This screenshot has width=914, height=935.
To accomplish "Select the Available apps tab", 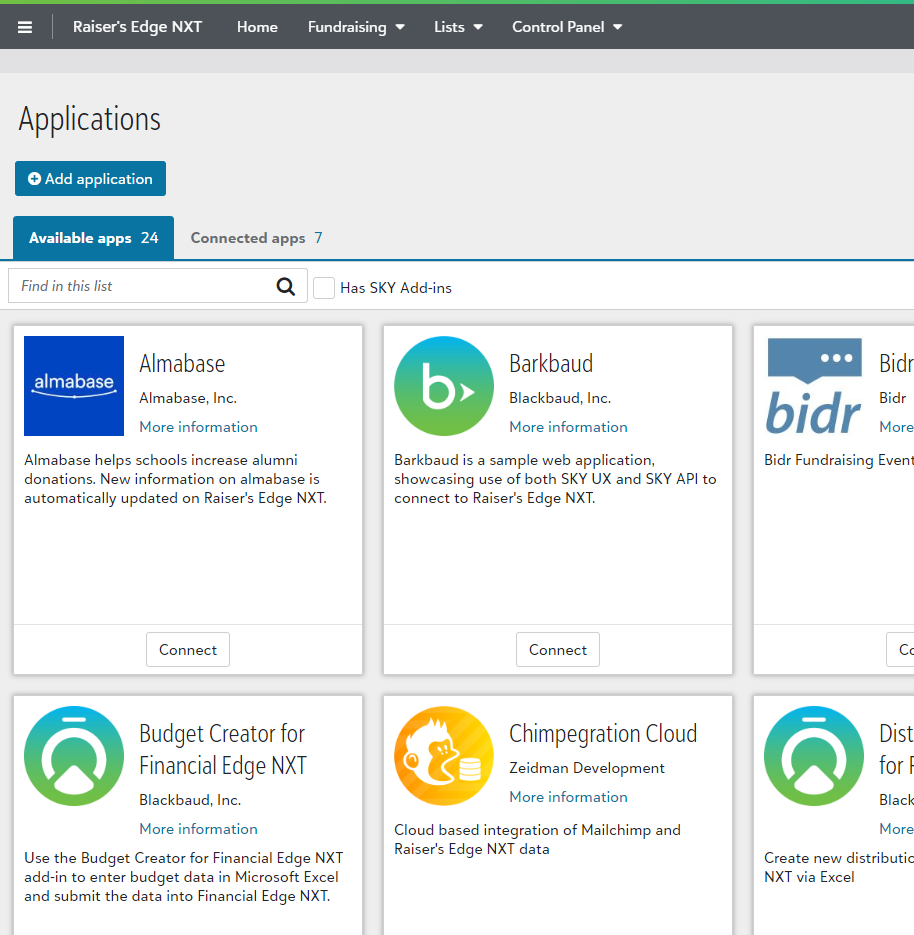I will 94,238.
